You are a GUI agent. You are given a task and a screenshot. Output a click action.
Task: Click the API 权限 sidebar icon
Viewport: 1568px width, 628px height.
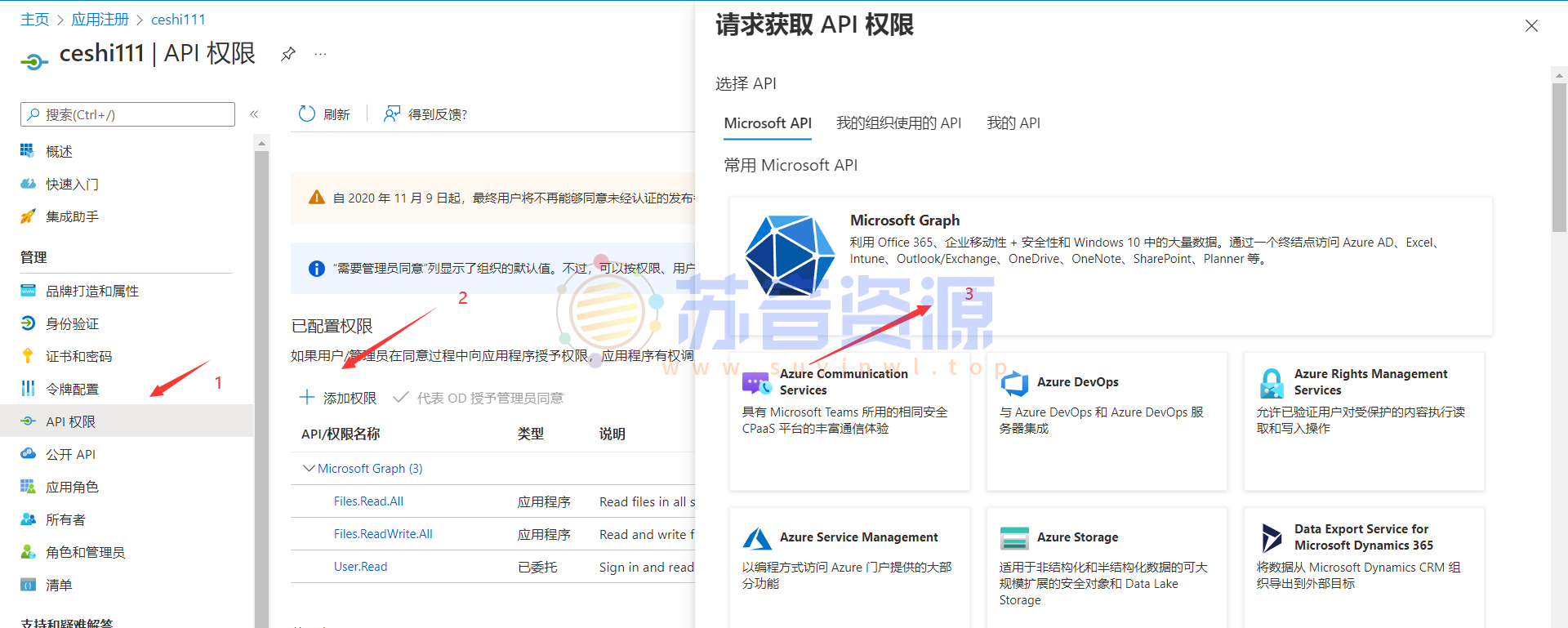click(x=28, y=421)
